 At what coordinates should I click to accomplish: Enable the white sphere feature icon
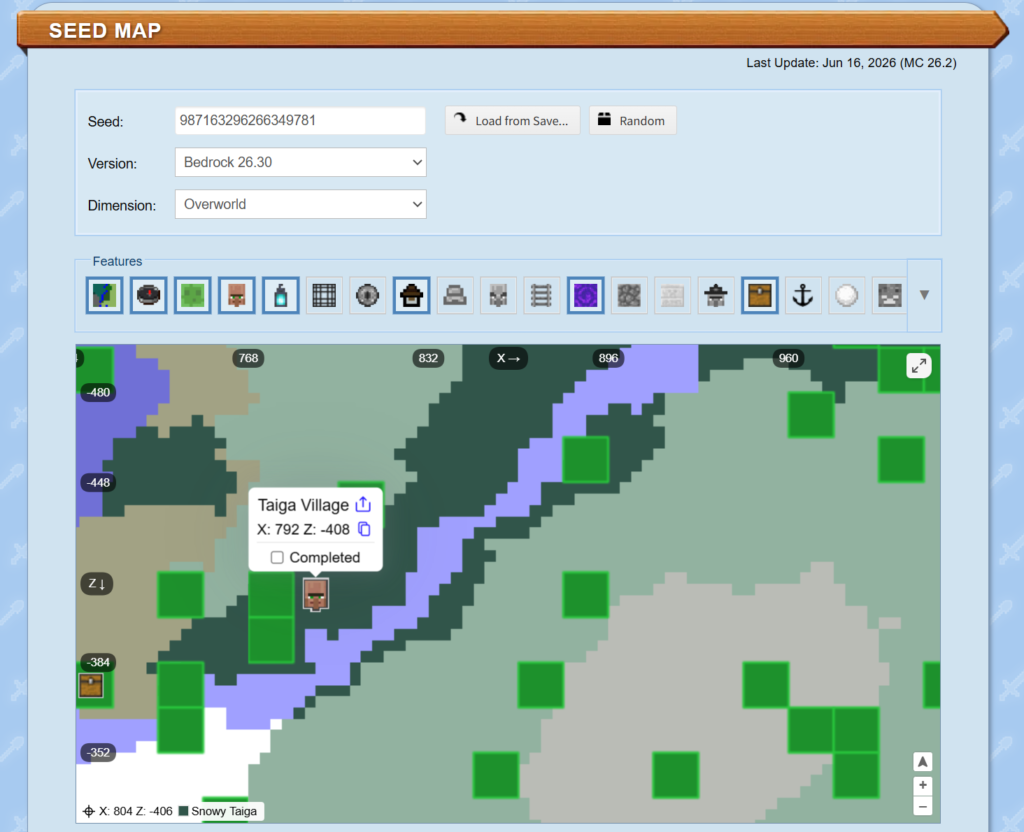click(x=846, y=295)
